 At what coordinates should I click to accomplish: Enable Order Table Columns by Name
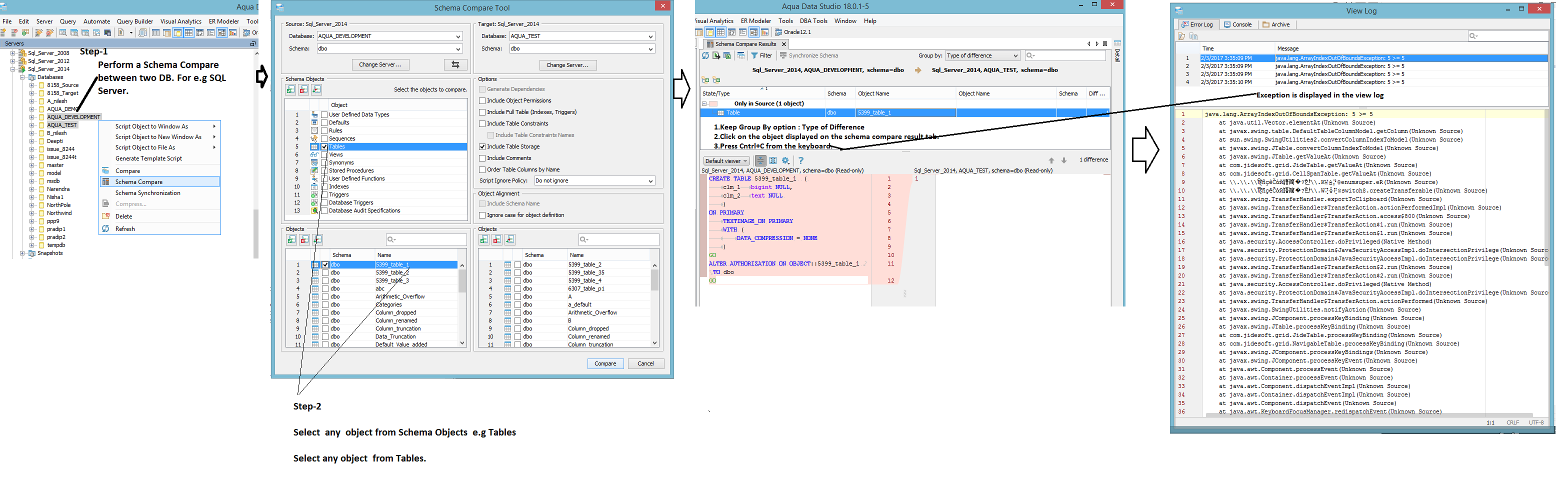(x=482, y=170)
